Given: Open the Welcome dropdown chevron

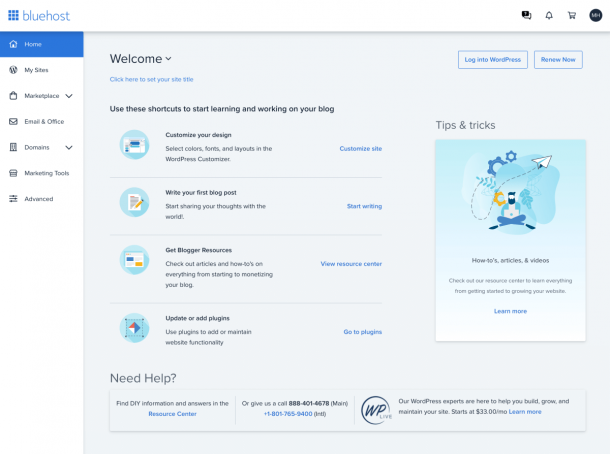Looking at the screenshot, I should pyautogui.click(x=168, y=59).
